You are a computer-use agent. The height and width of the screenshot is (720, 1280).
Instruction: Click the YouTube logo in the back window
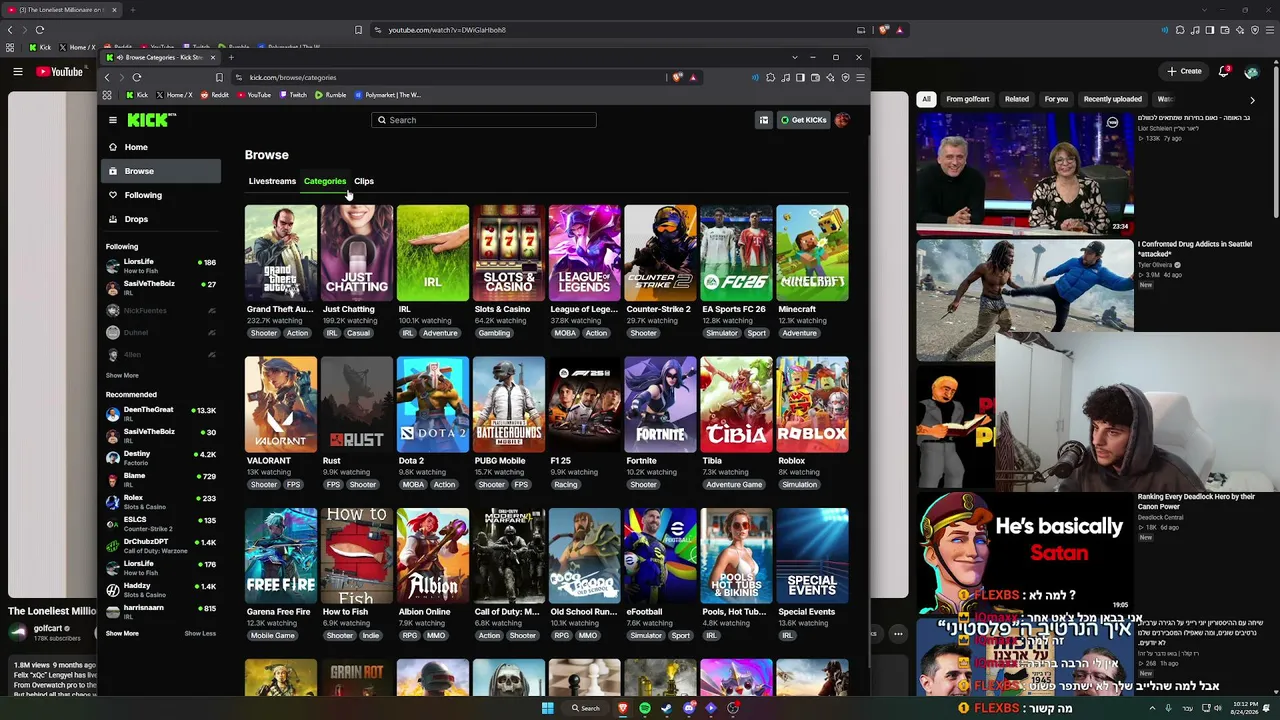[60, 72]
